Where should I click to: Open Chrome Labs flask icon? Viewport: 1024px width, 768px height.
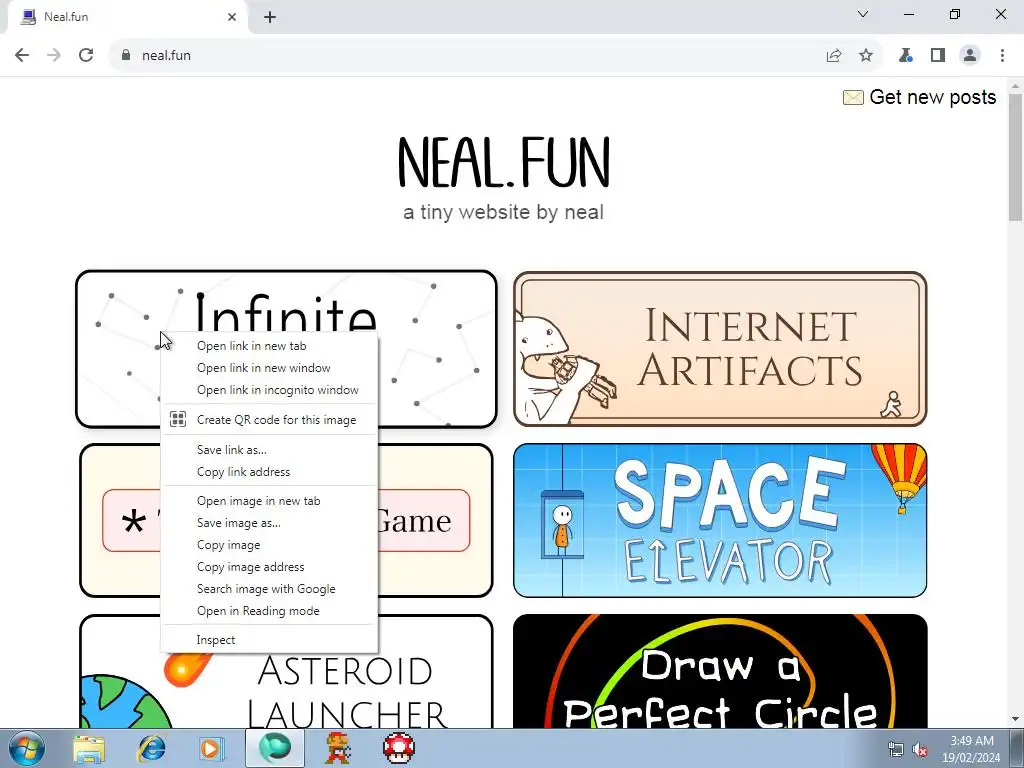pyautogui.click(x=905, y=56)
